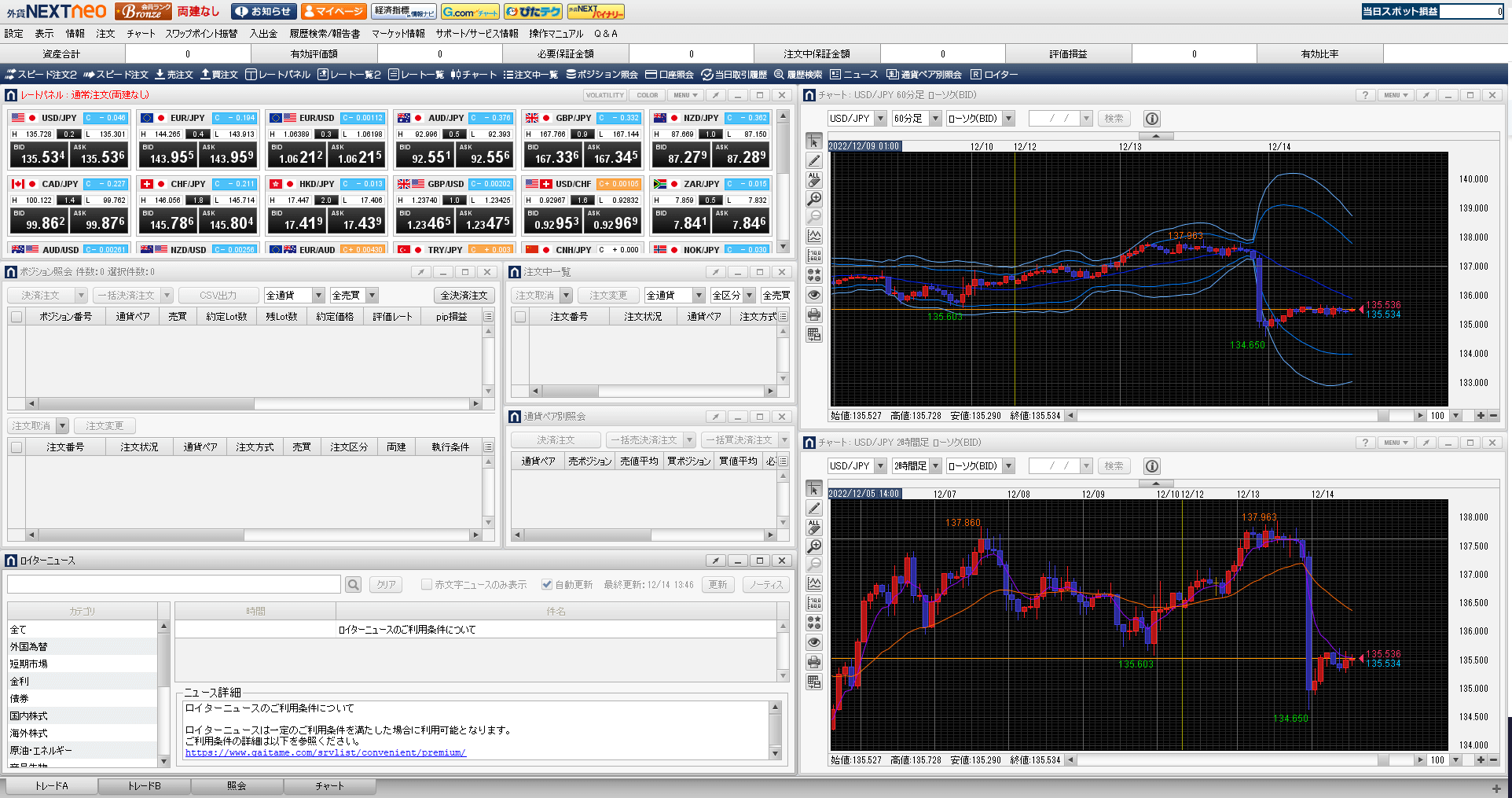Click the price scale icon in 60分足 chart
The image size is (1512, 798).
coord(814,256)
